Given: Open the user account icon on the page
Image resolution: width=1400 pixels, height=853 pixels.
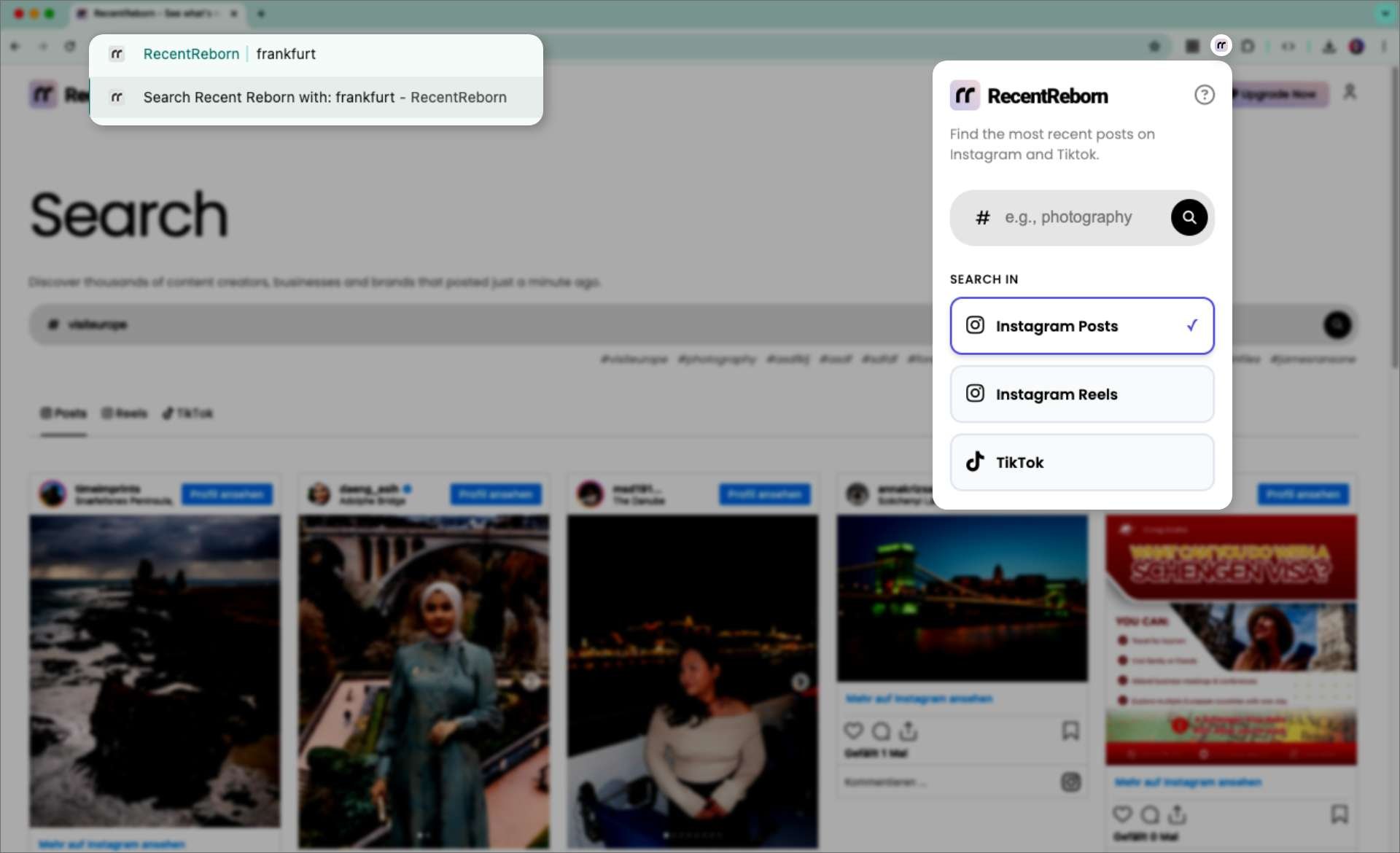Looking at the screenshot, I should [x=1350, y=92].
